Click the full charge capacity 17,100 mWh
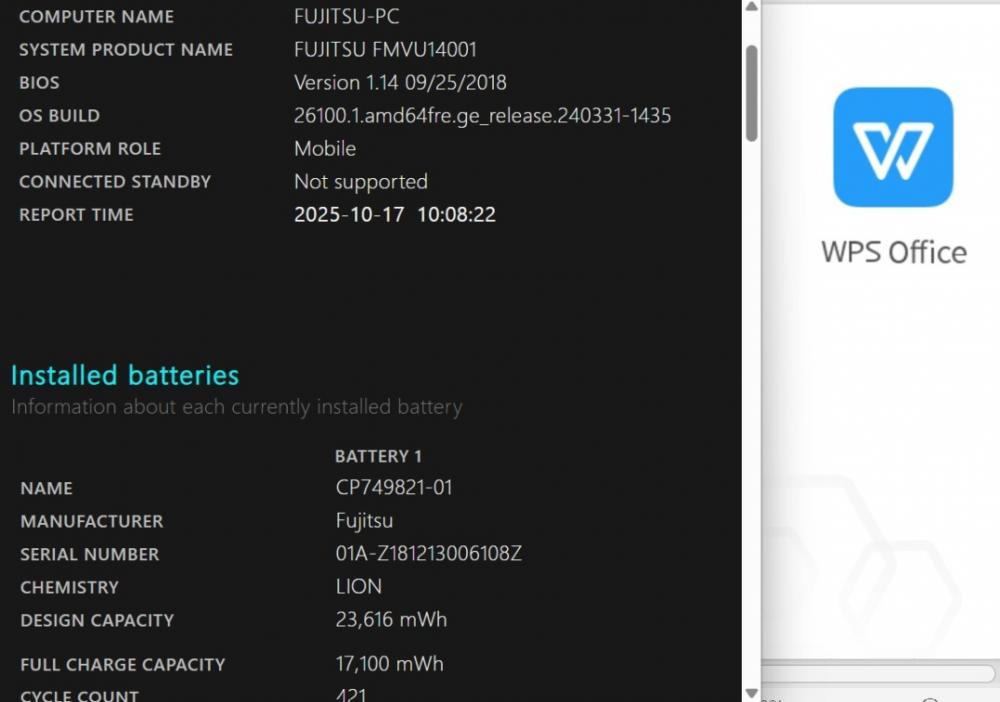 (389, 664)
